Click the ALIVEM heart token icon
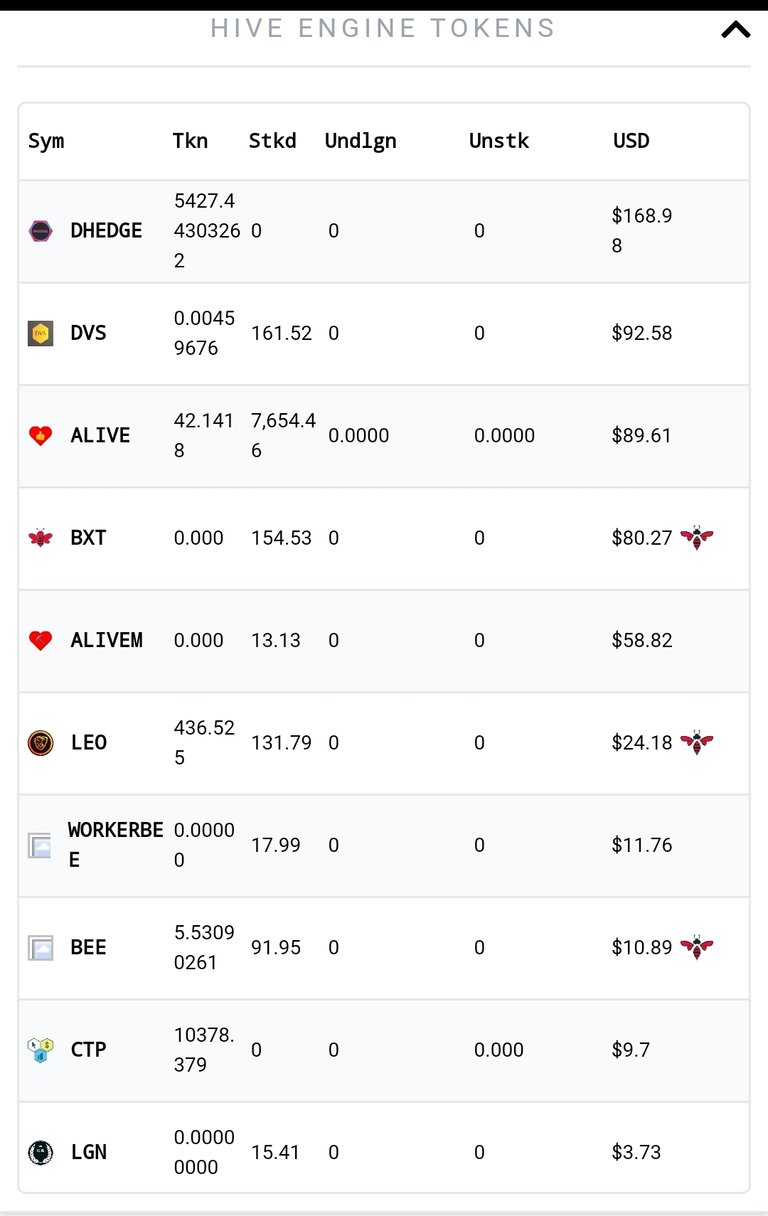This screenshot has width=768, height=1216. (x=40, y=641)
